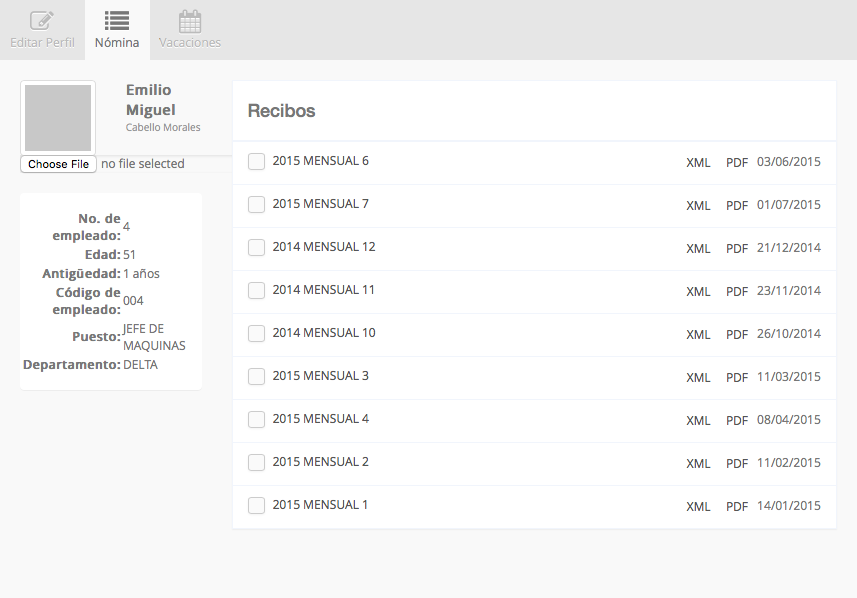857x598 pixels.
Task: Switch to the Vacaciones tab label
Action: tap(190, 43)
